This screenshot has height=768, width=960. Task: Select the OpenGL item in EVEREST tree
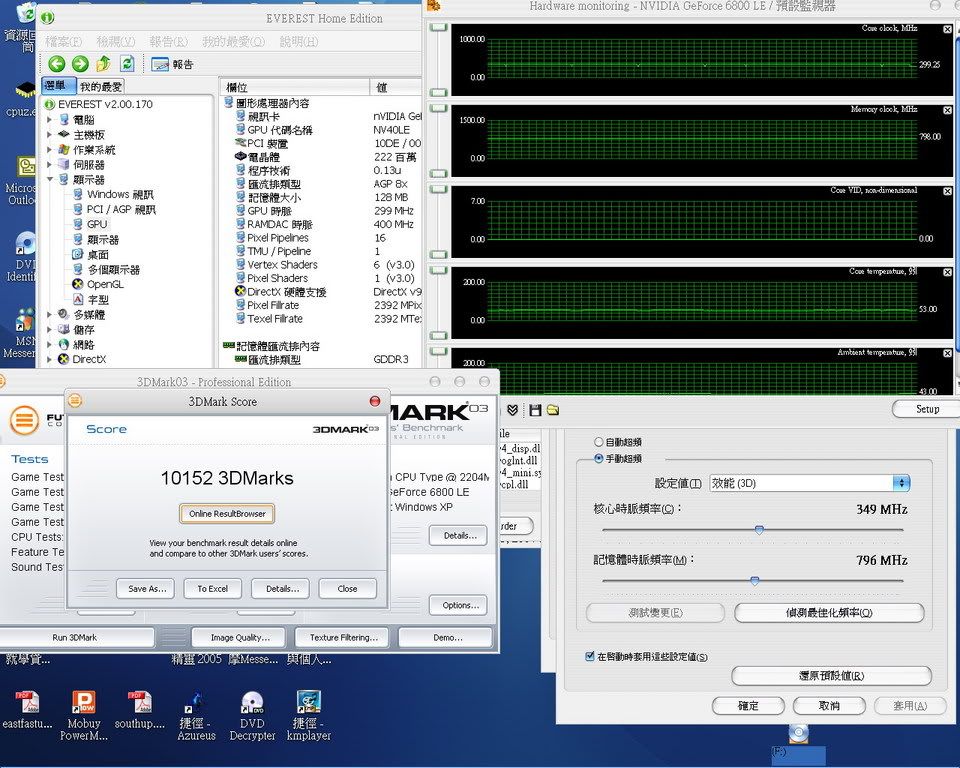coord(98,284)
